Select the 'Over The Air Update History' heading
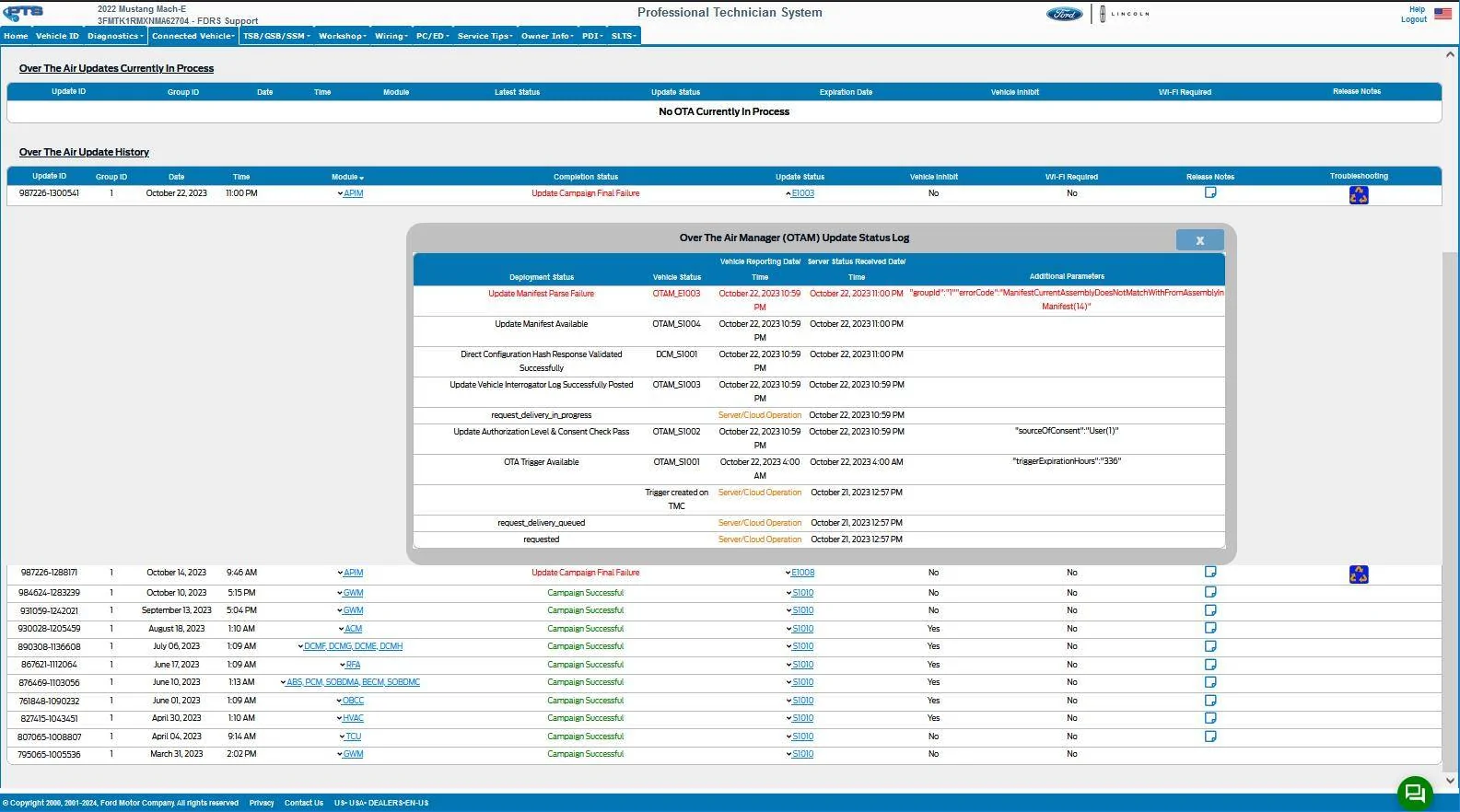Screen dimensions: 1460x812 coord(84,152)
